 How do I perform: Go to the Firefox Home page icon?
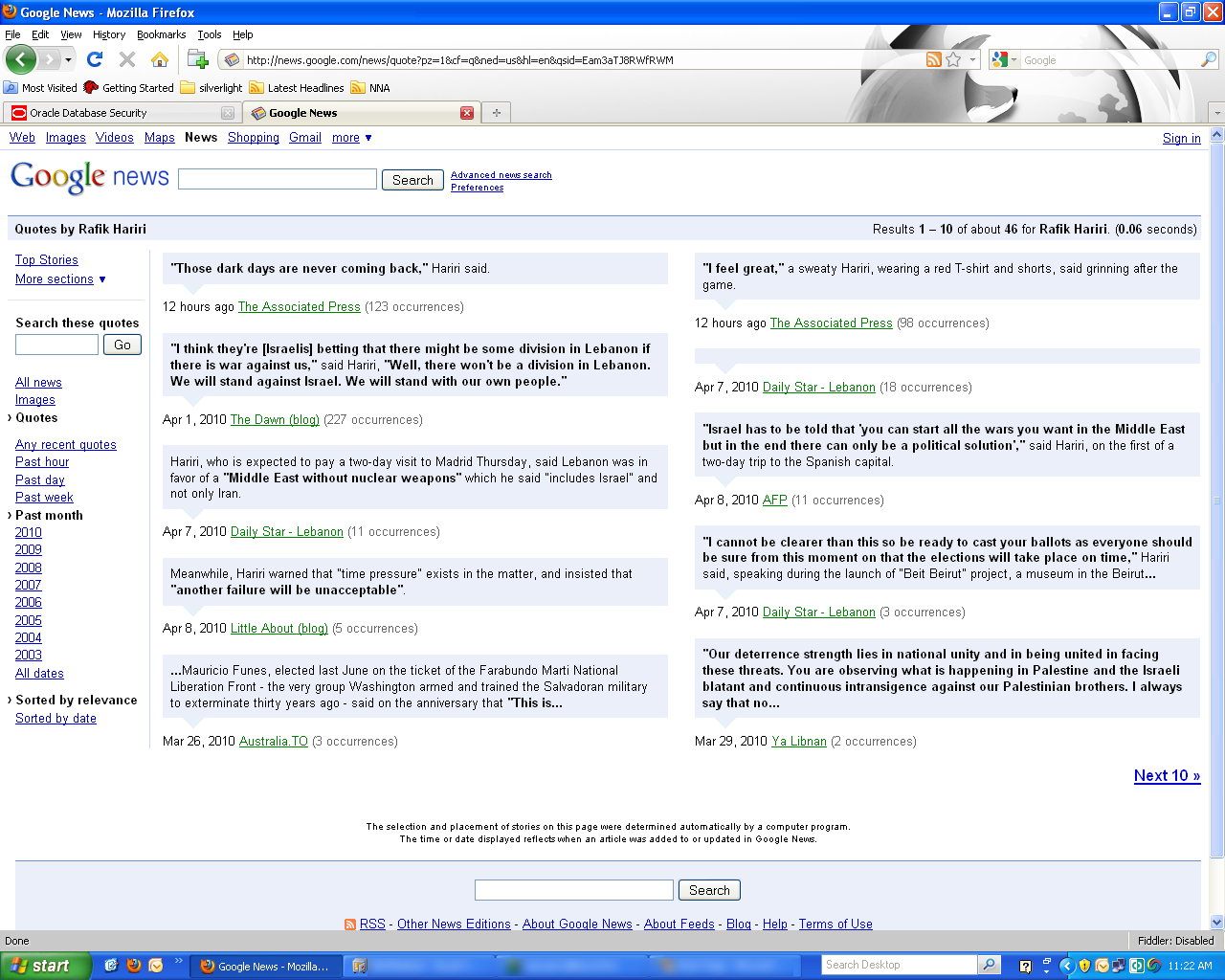click(160, 59)
